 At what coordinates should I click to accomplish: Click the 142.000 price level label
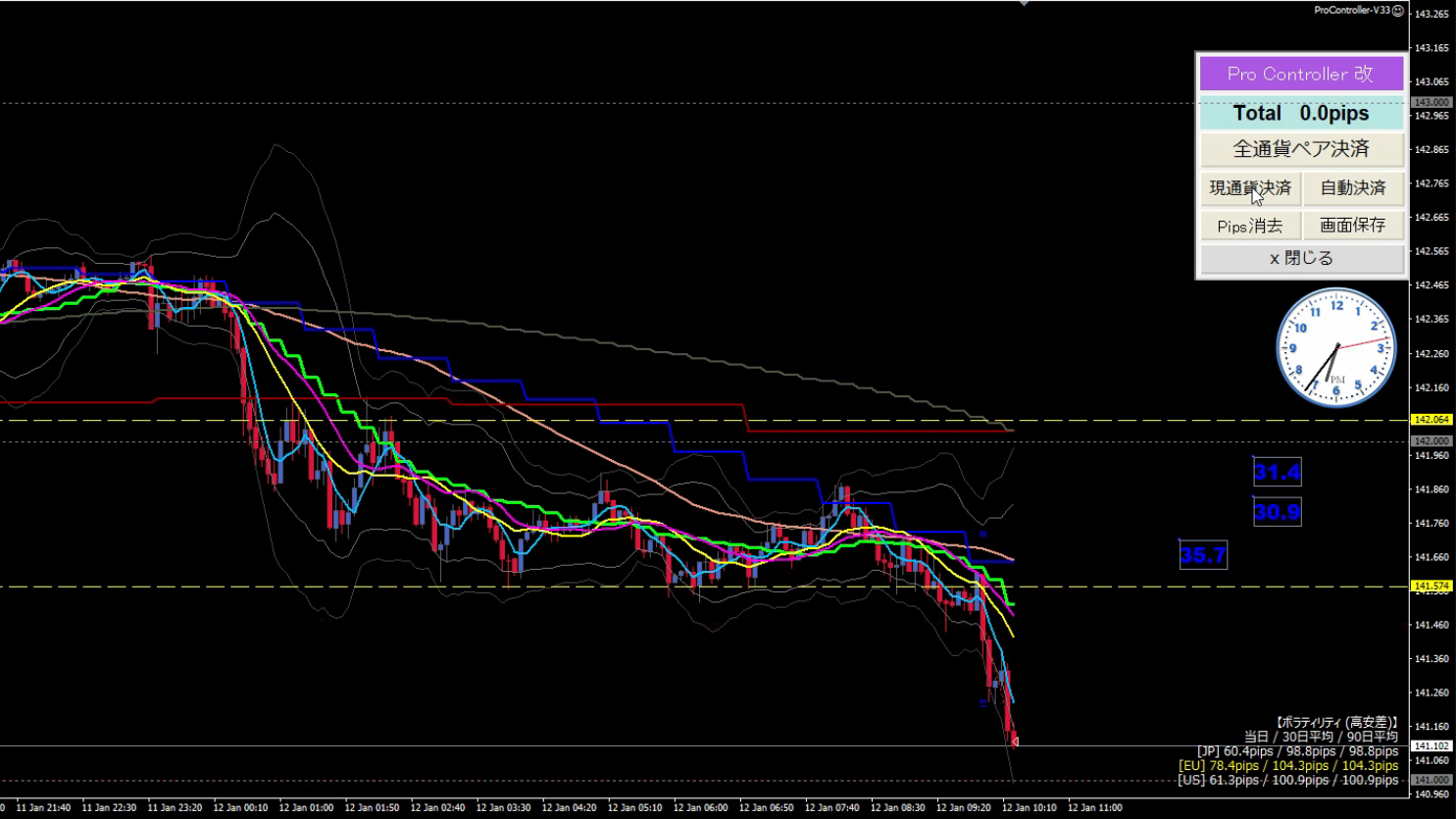point(1431,441)
